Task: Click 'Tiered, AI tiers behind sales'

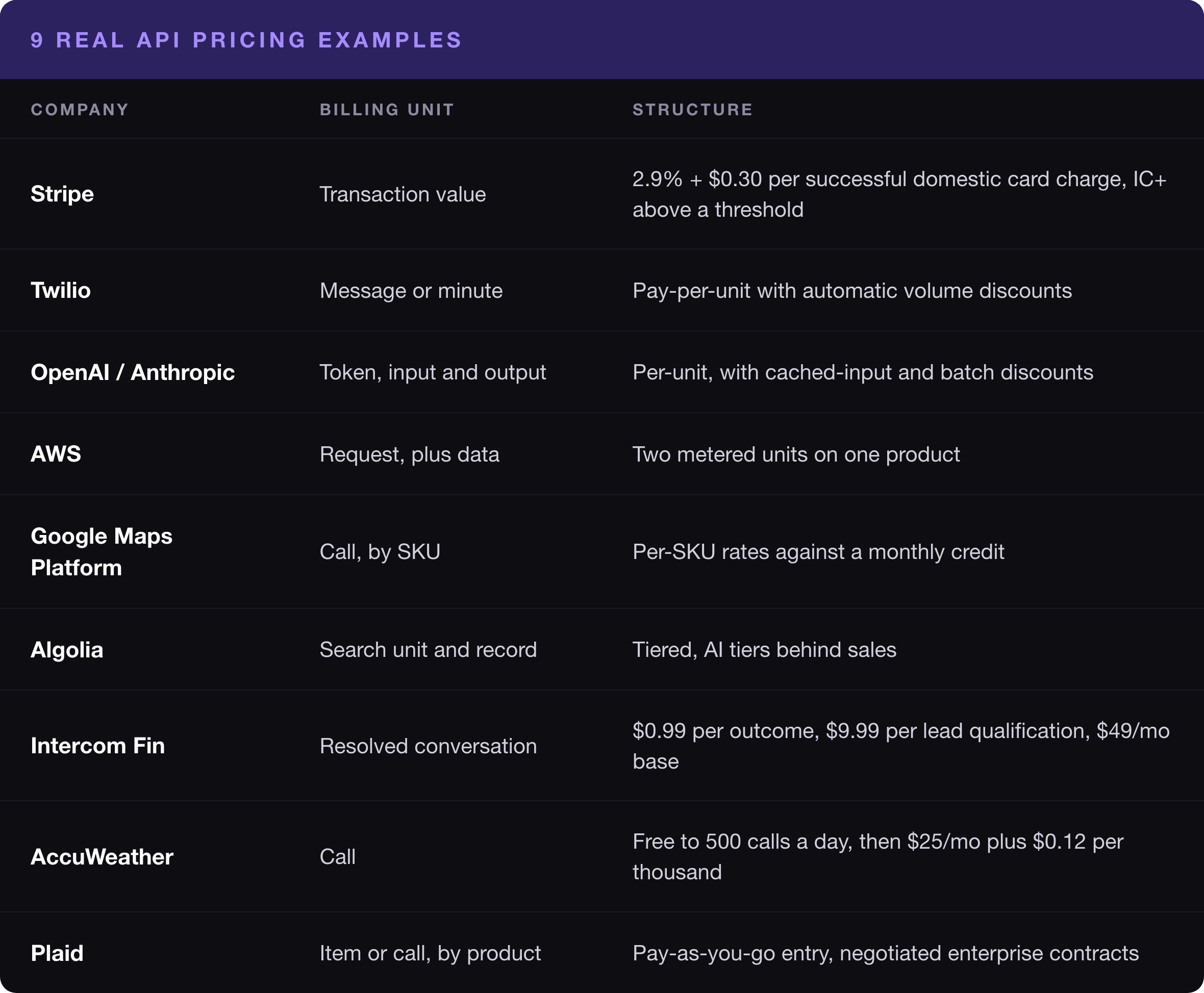Action: [x=764, y=650]
